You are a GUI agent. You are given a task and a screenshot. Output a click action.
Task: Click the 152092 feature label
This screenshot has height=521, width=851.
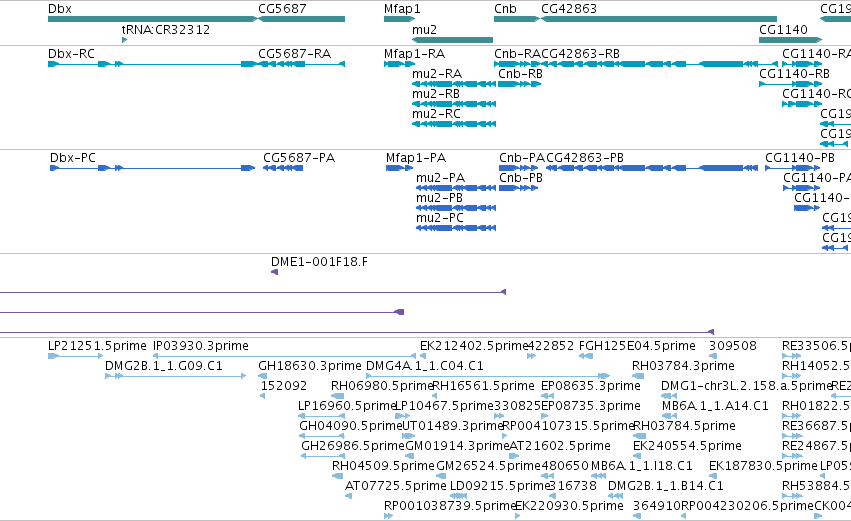[x=284, y=386]
